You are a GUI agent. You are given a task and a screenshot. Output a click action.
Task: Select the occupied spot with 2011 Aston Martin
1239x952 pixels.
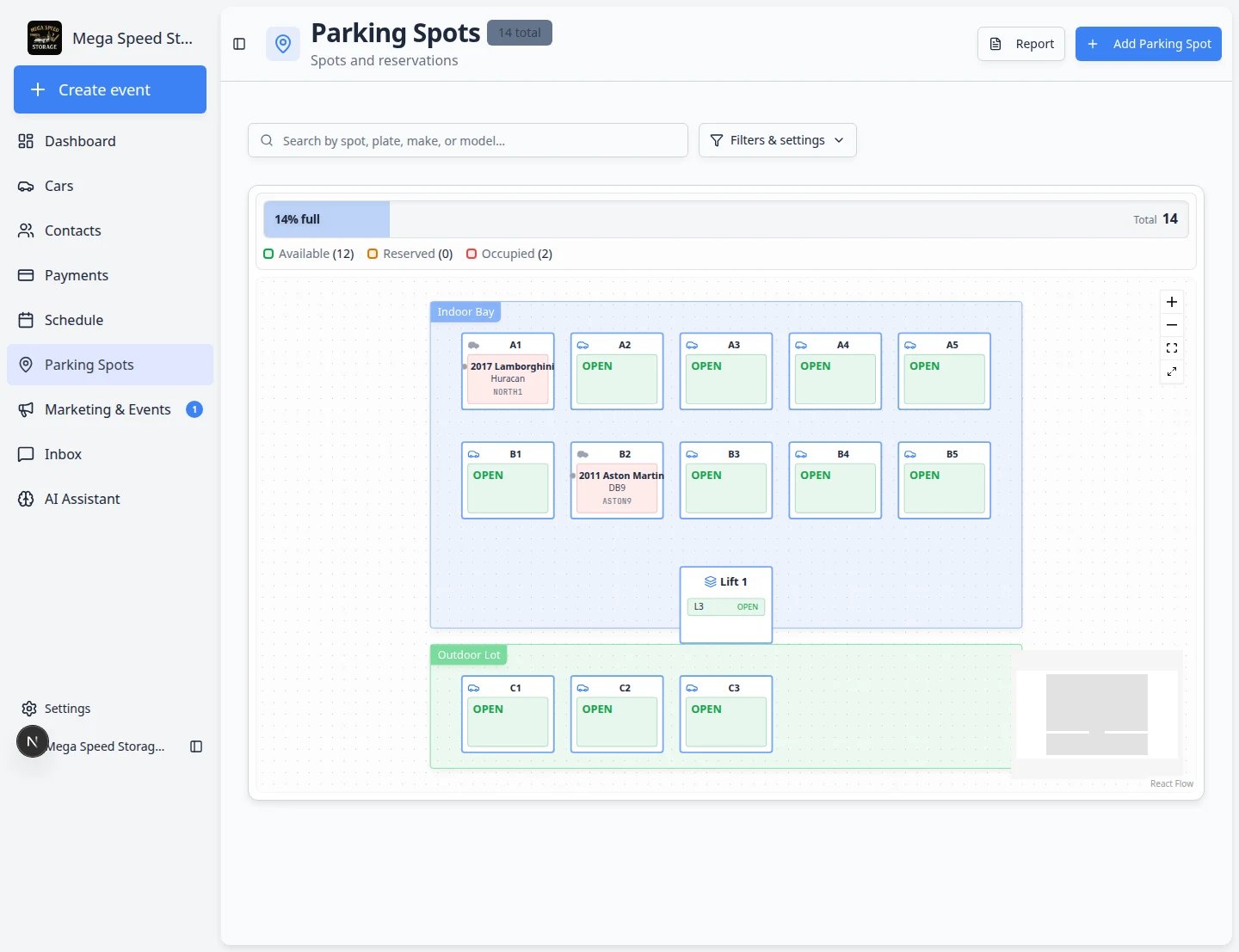click(617, 481)
